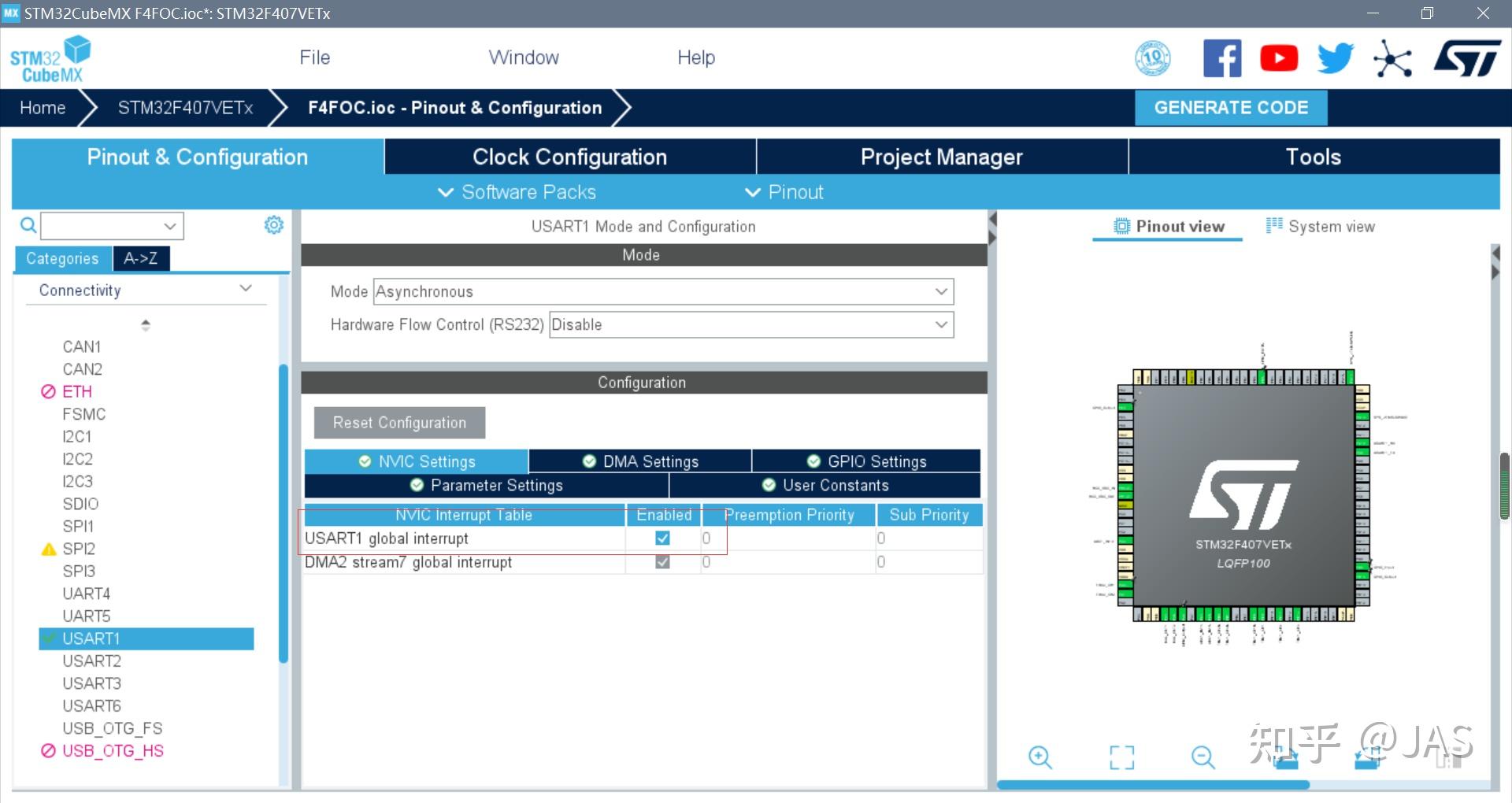The width and height of the screenshot is (1512, 803).
Task: Click the GENERATE CODE button
Action: pyautogui.click(x=1231, y=108)
